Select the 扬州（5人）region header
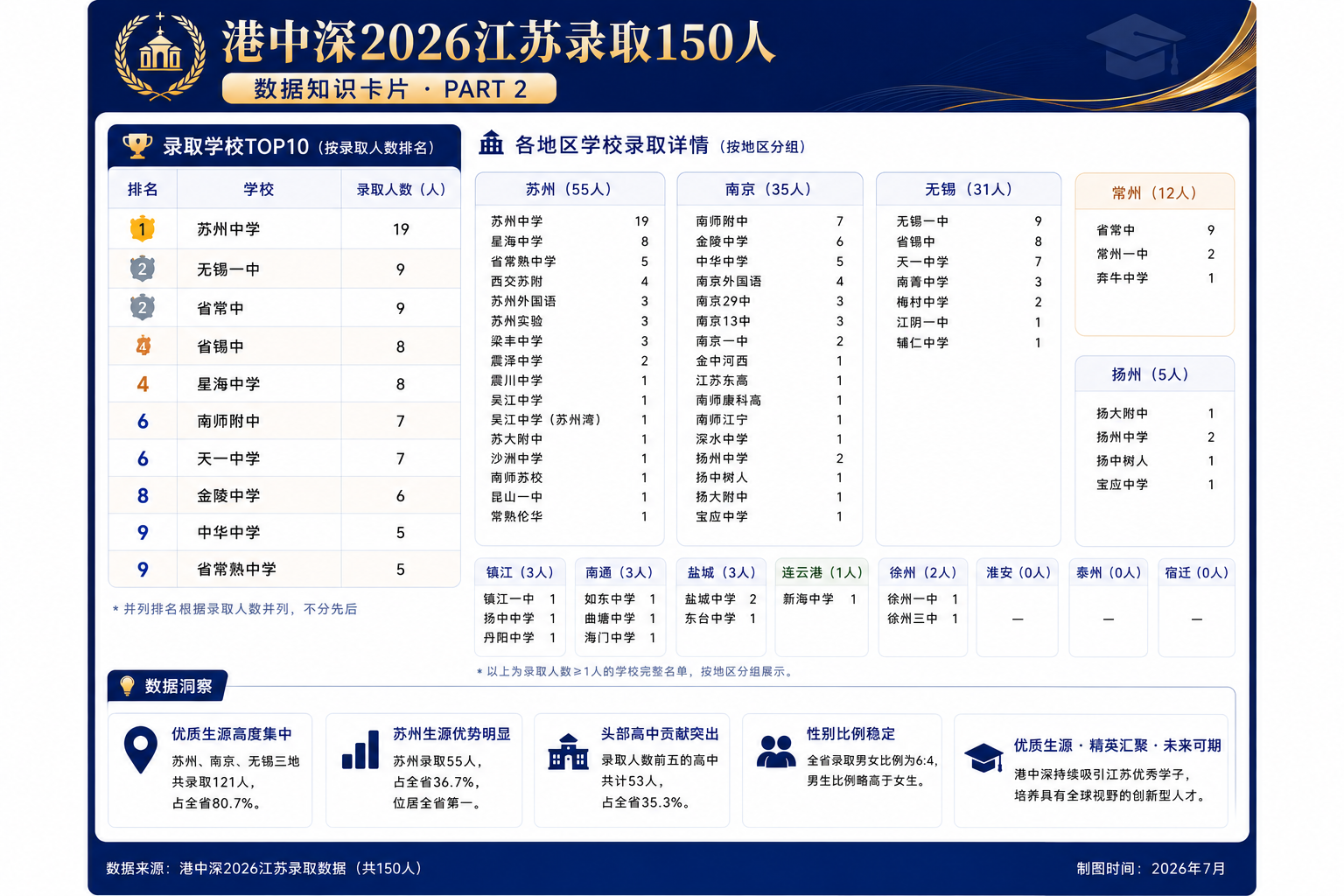Viewport: 1344px width, 896px height. pyautogui.click(x=1154, y=374)
